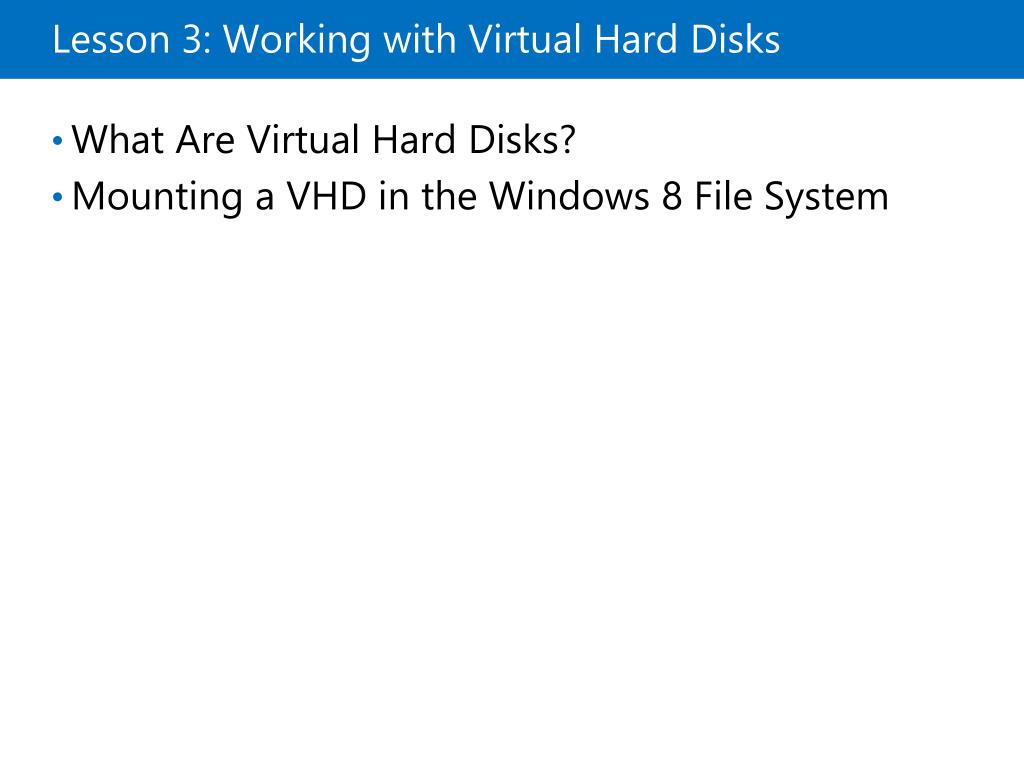This screenshot has height=768, width=1024.
Task: Click the word 'Windows' in the second bullet
Action: [569, 196]
